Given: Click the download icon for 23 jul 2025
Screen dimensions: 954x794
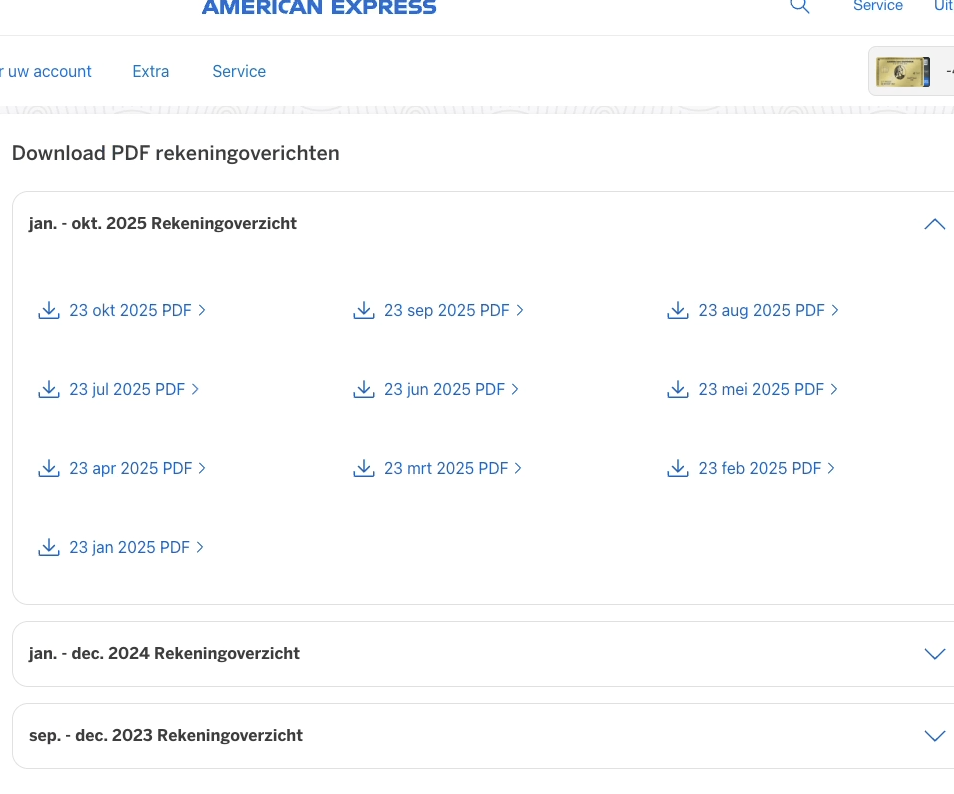Looking at the screenshot, I should tap(49, 389).
